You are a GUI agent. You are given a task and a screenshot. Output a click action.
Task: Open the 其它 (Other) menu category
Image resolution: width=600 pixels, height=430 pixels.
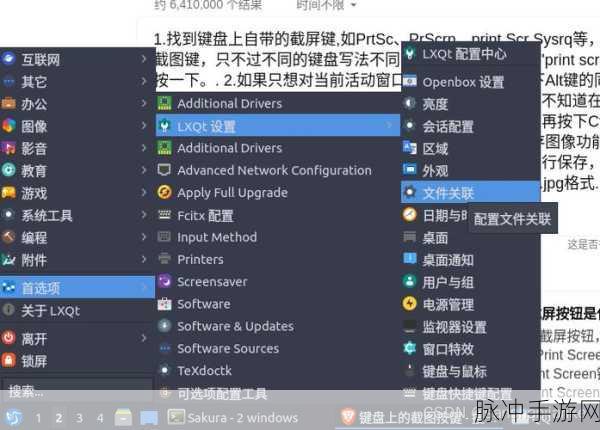click(x=77, y=81)
